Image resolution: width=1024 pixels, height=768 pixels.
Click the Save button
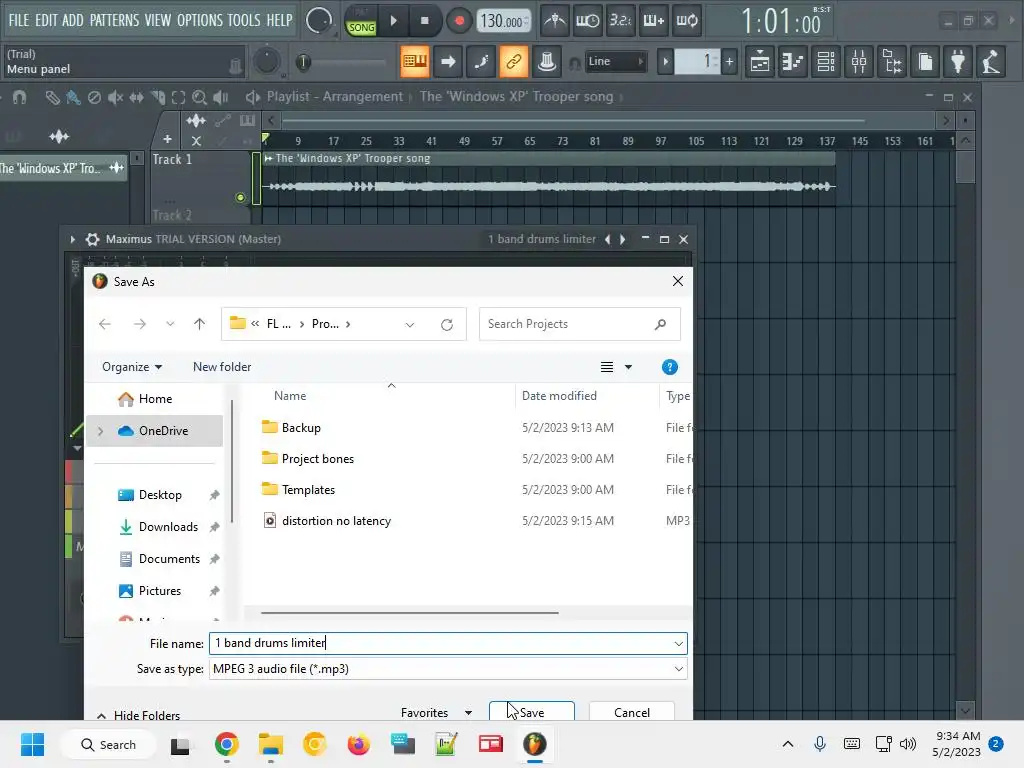coord(532,712)
